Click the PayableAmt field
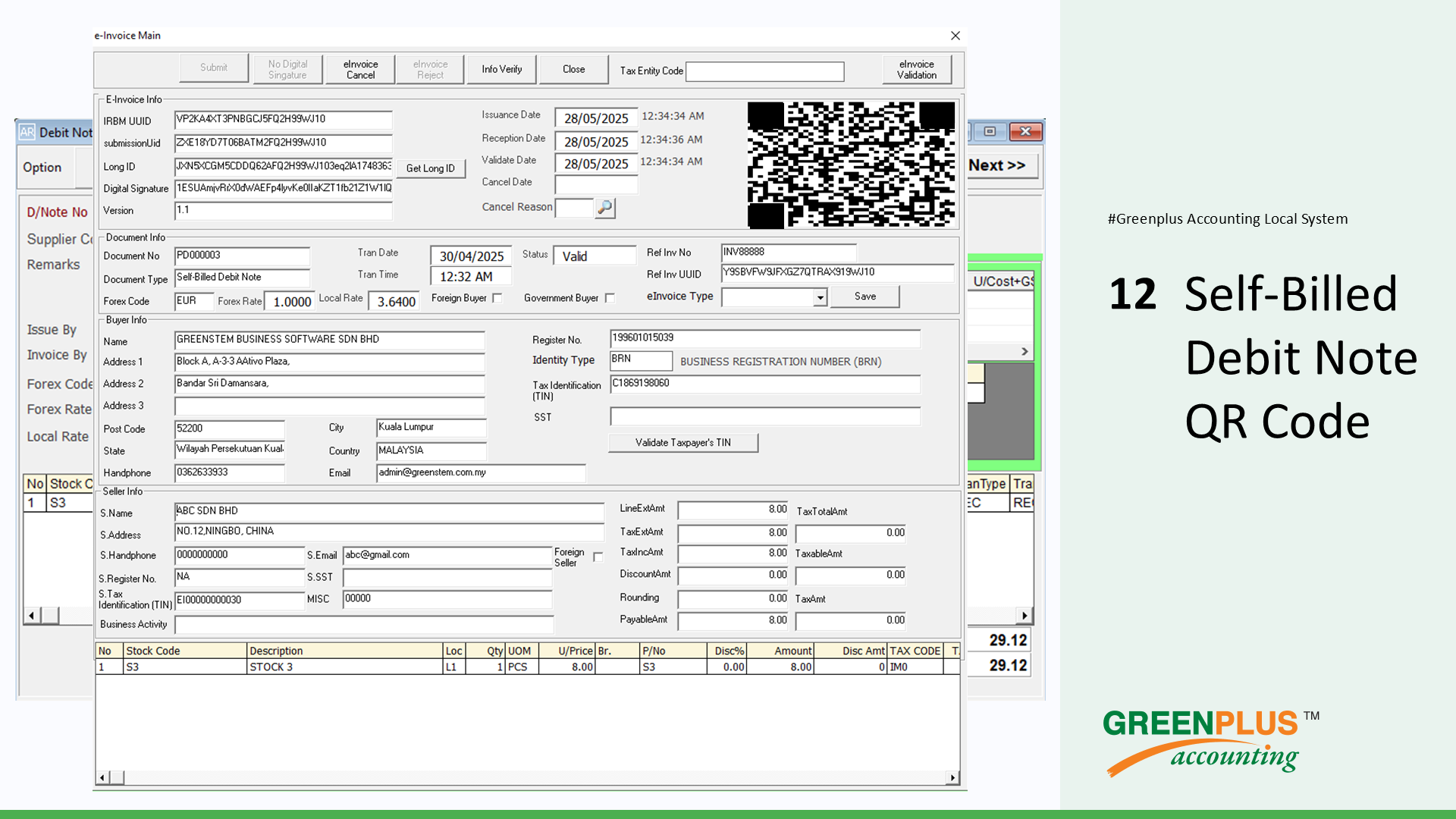 (733, 621)
